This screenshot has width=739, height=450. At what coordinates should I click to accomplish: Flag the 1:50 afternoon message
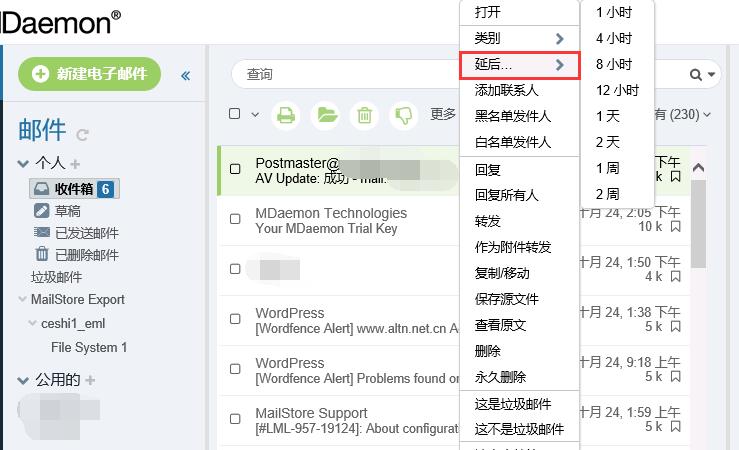tap(675, 277)
